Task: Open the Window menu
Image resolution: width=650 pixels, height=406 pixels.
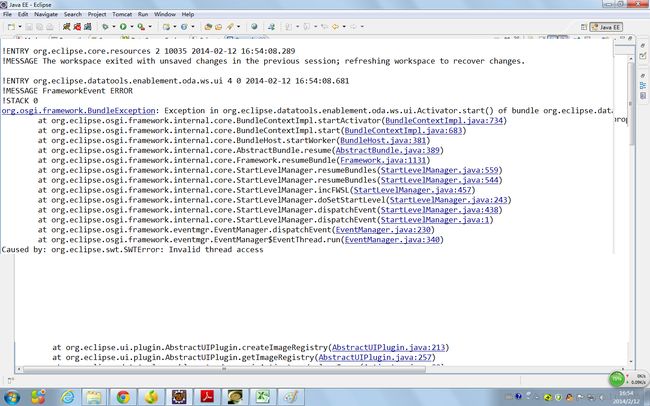Action: [165, 14]
